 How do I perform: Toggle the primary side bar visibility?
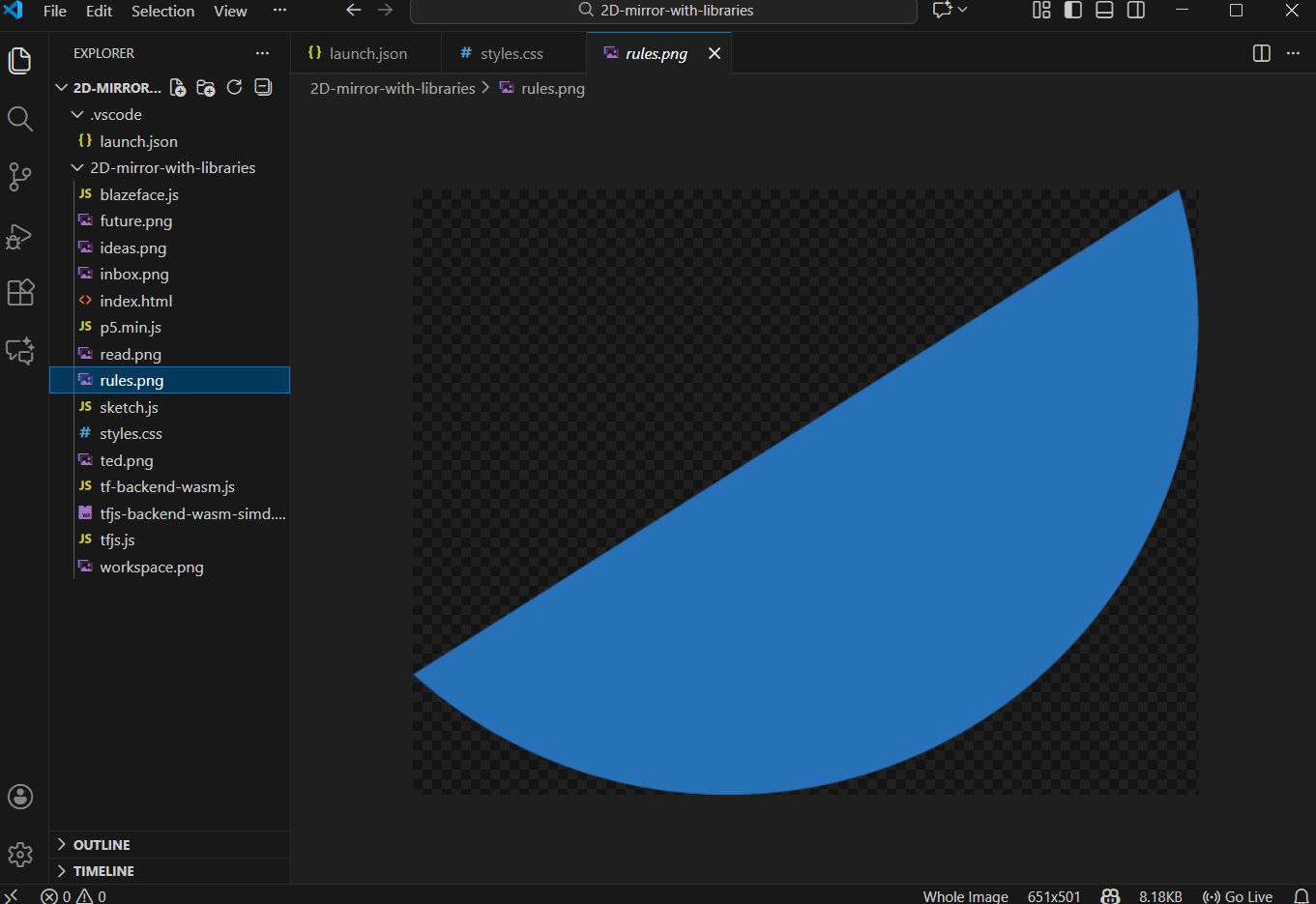(1073, 11)
